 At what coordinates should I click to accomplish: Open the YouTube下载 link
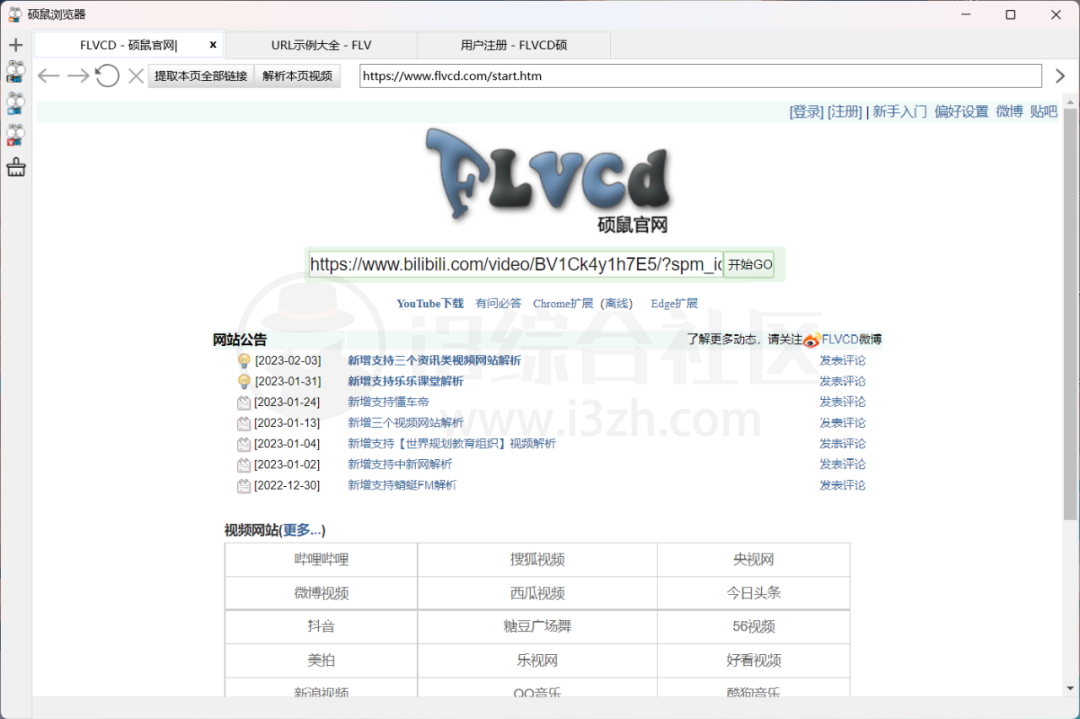pyautogui.click(x=430, y=304)
